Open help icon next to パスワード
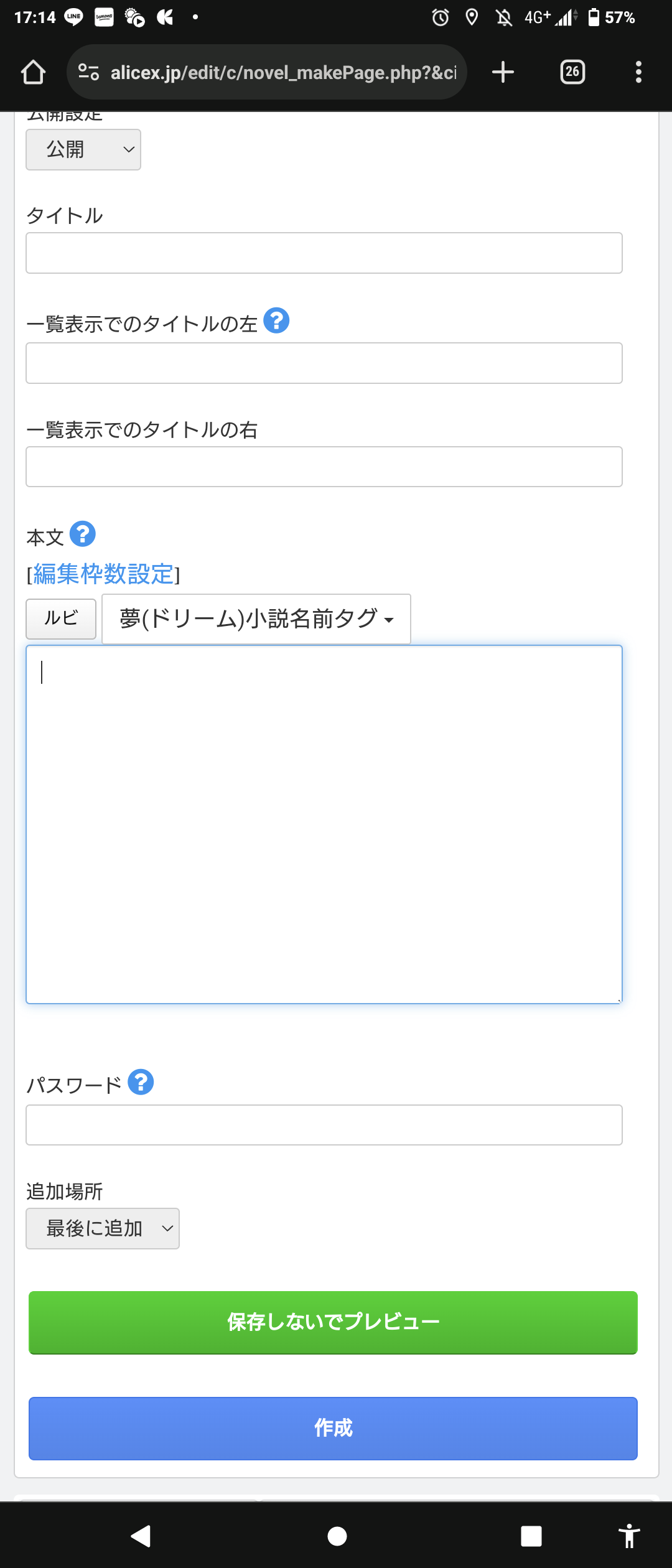672x1568 pixels. pyautogui.click(x=141, y=1082)
